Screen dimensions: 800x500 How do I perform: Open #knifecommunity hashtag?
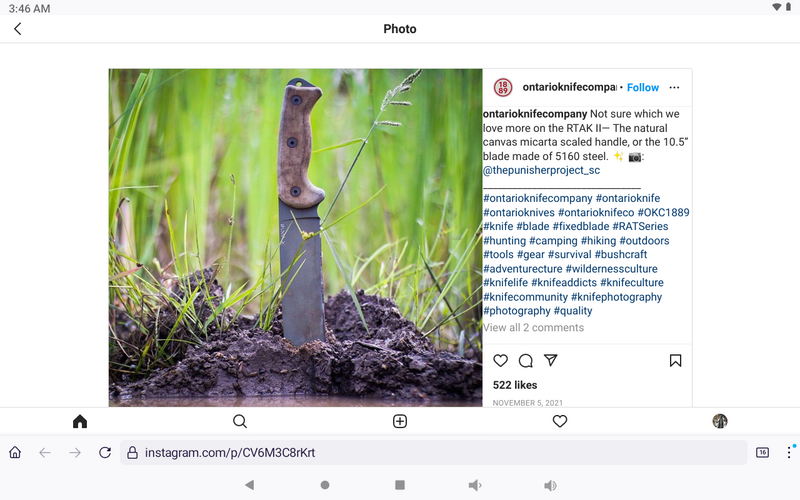[525, 297]
